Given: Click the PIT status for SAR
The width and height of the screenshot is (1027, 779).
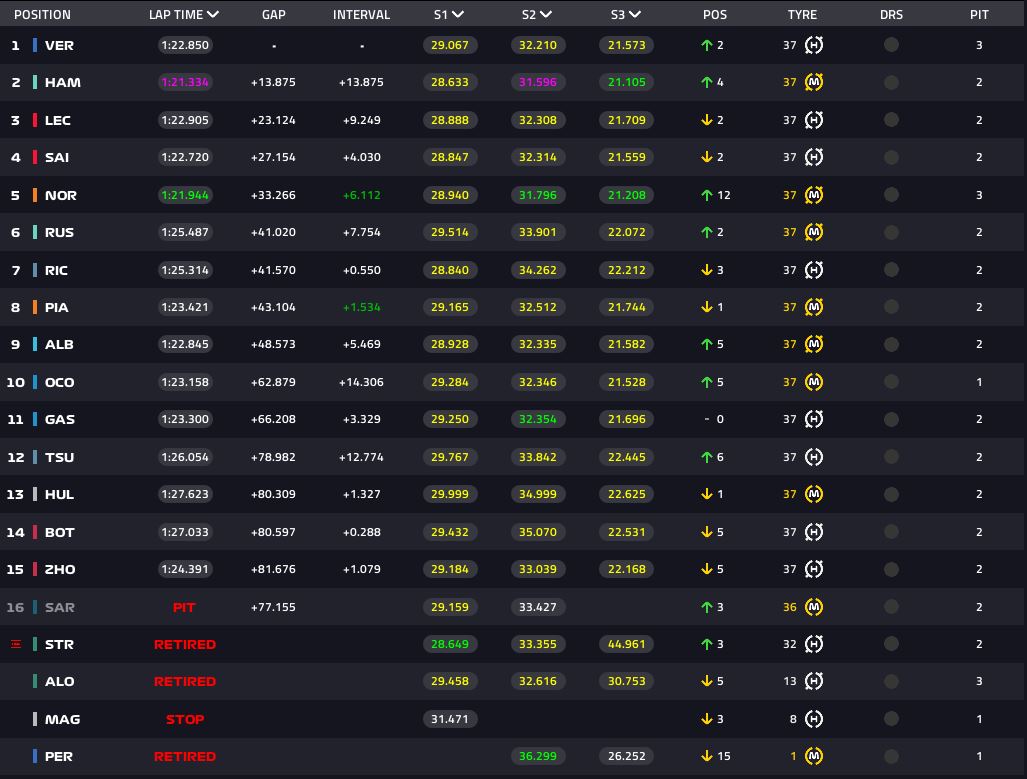Looking at the screenshot, I should 184,607.
